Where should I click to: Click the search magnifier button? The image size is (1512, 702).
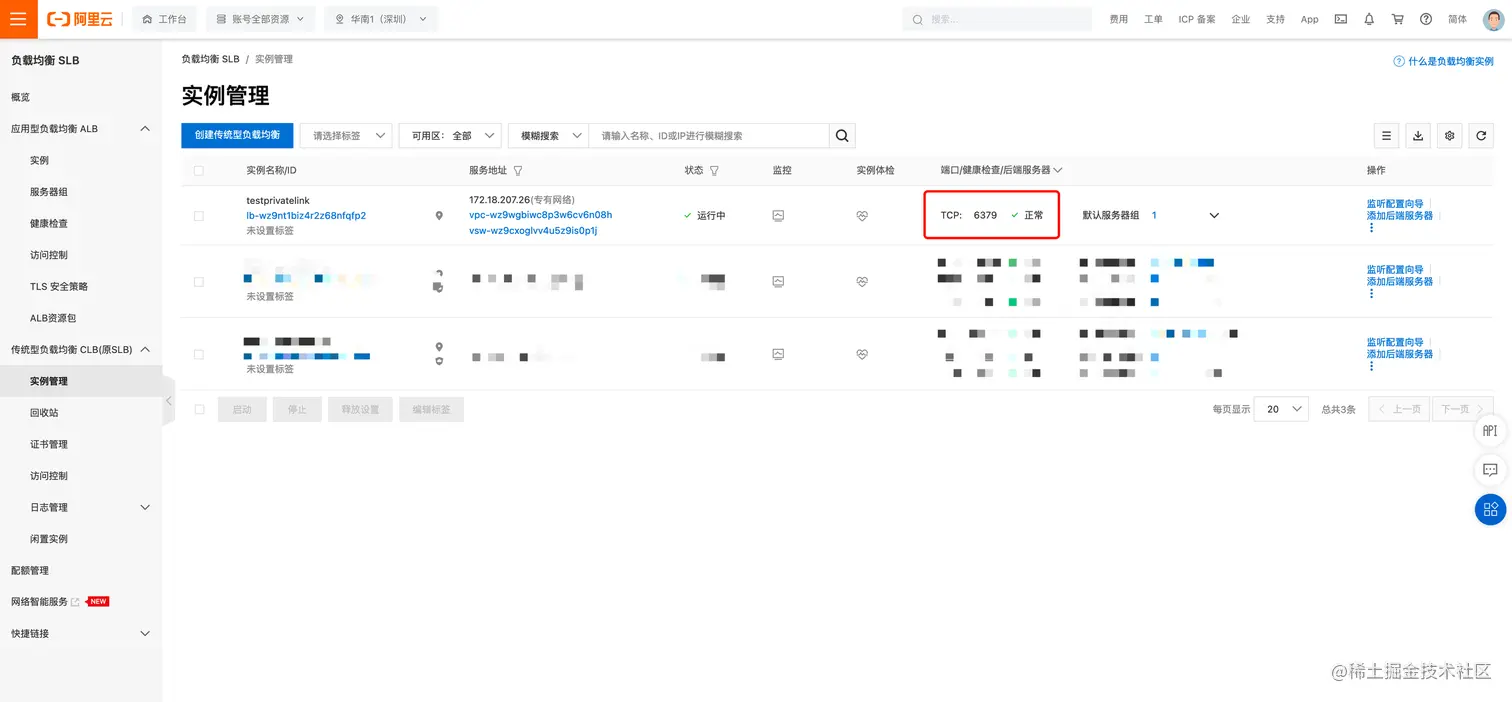(842, 136)
